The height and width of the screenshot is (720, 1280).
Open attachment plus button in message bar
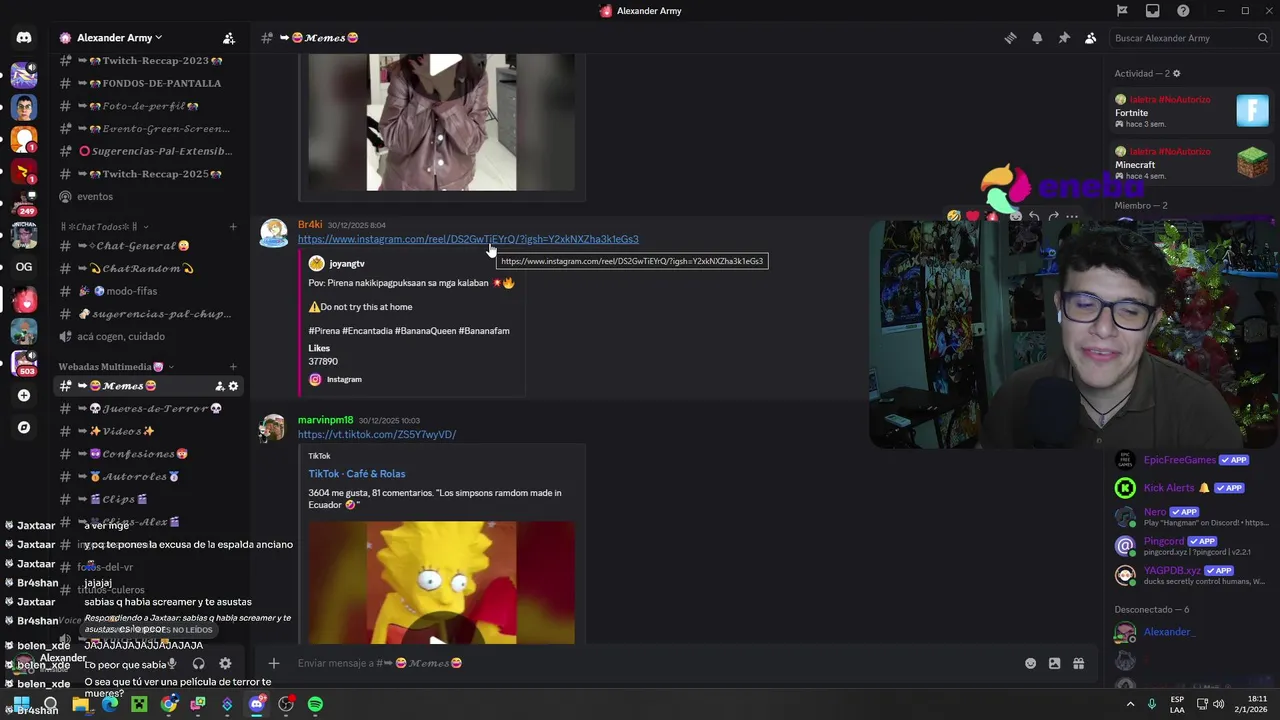pyautogui.click(x=273, y=663)
